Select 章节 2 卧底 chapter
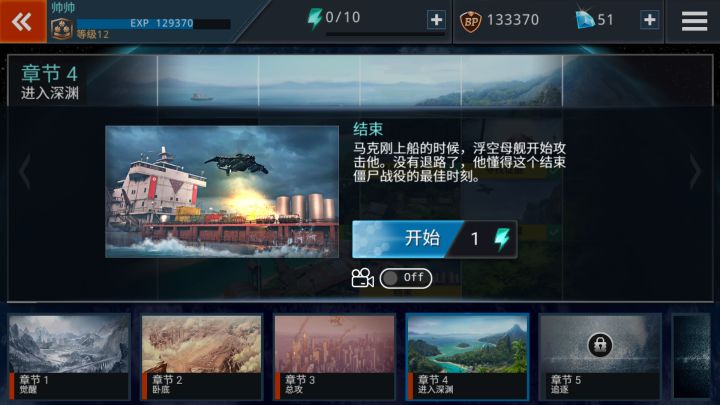Image resolution: width=720 pixels, height=405 pixels. [202, 357]
